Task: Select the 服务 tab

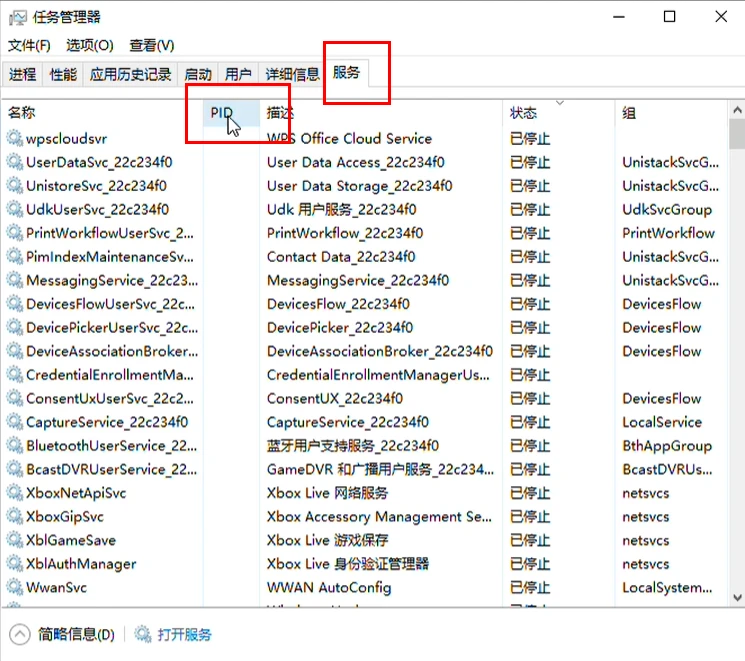Action: [346, 73]
